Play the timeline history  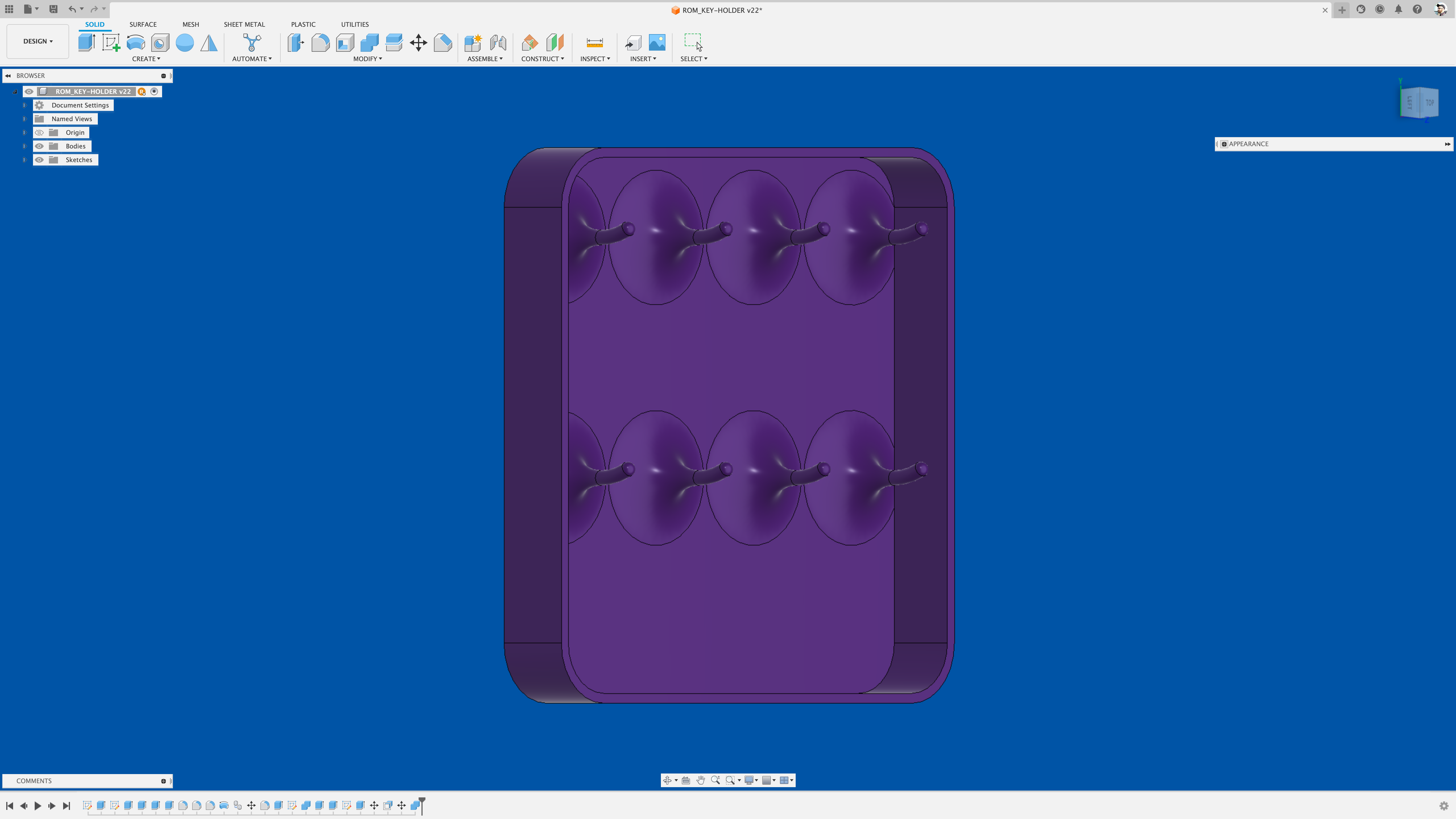point(38,805)
